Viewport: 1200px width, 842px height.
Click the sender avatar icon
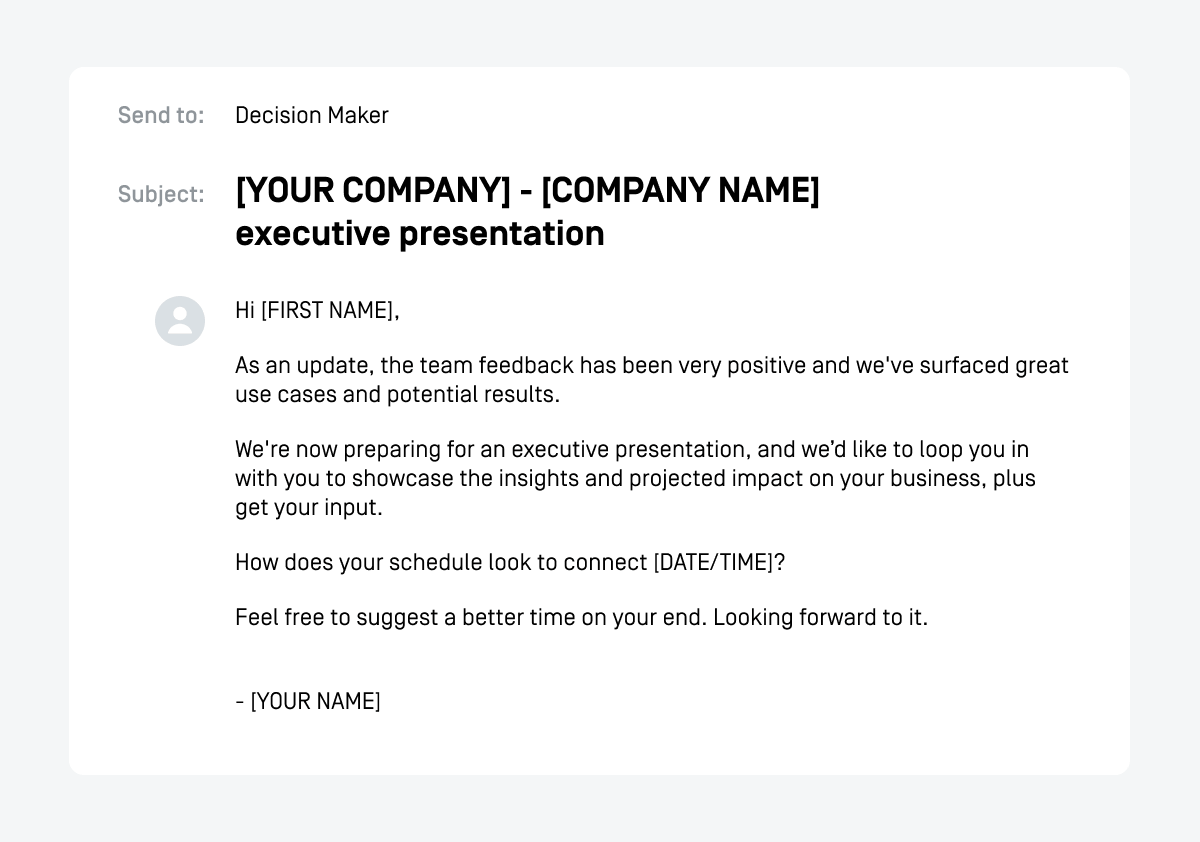180,321
